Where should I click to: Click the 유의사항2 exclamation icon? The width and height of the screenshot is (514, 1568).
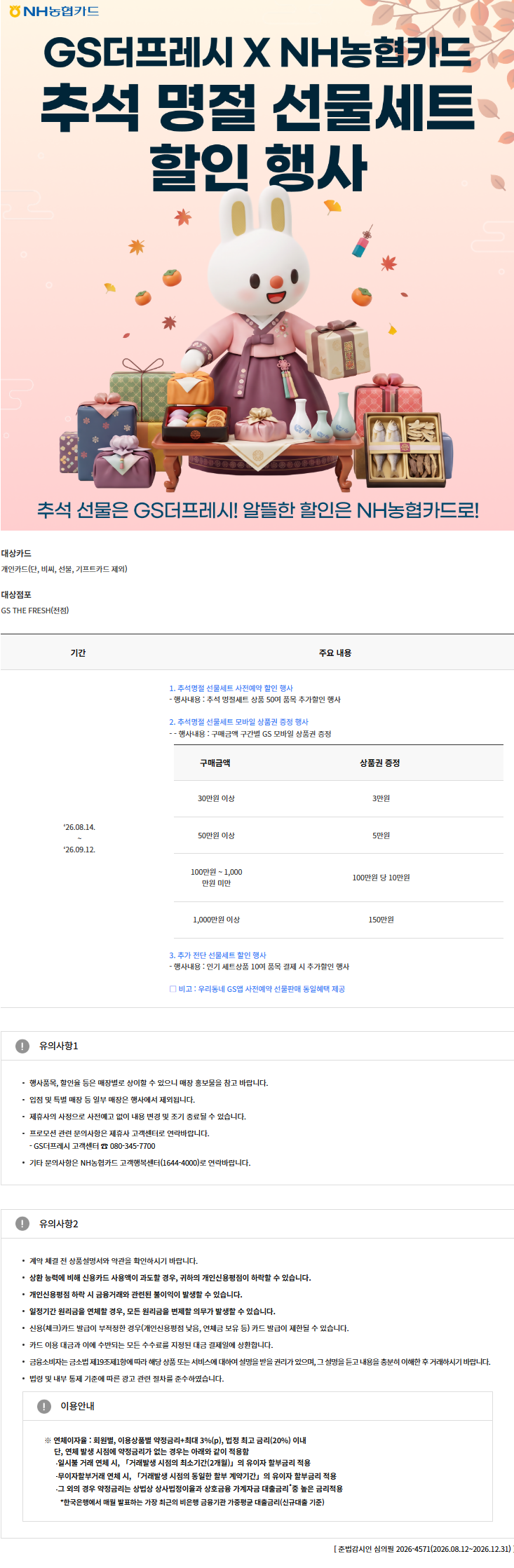point(22,1224)
